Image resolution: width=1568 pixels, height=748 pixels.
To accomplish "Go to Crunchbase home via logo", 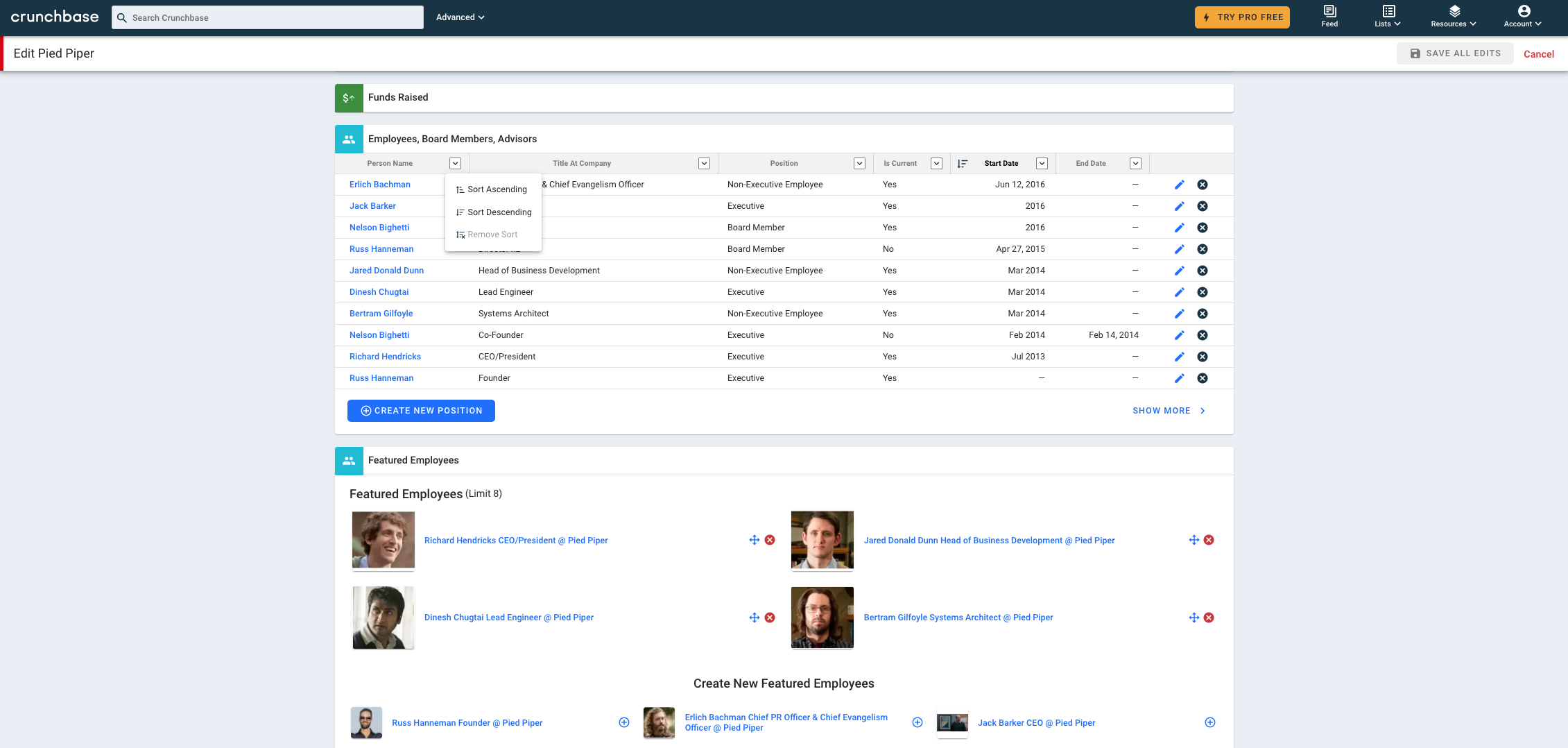I will pos(55,17).
